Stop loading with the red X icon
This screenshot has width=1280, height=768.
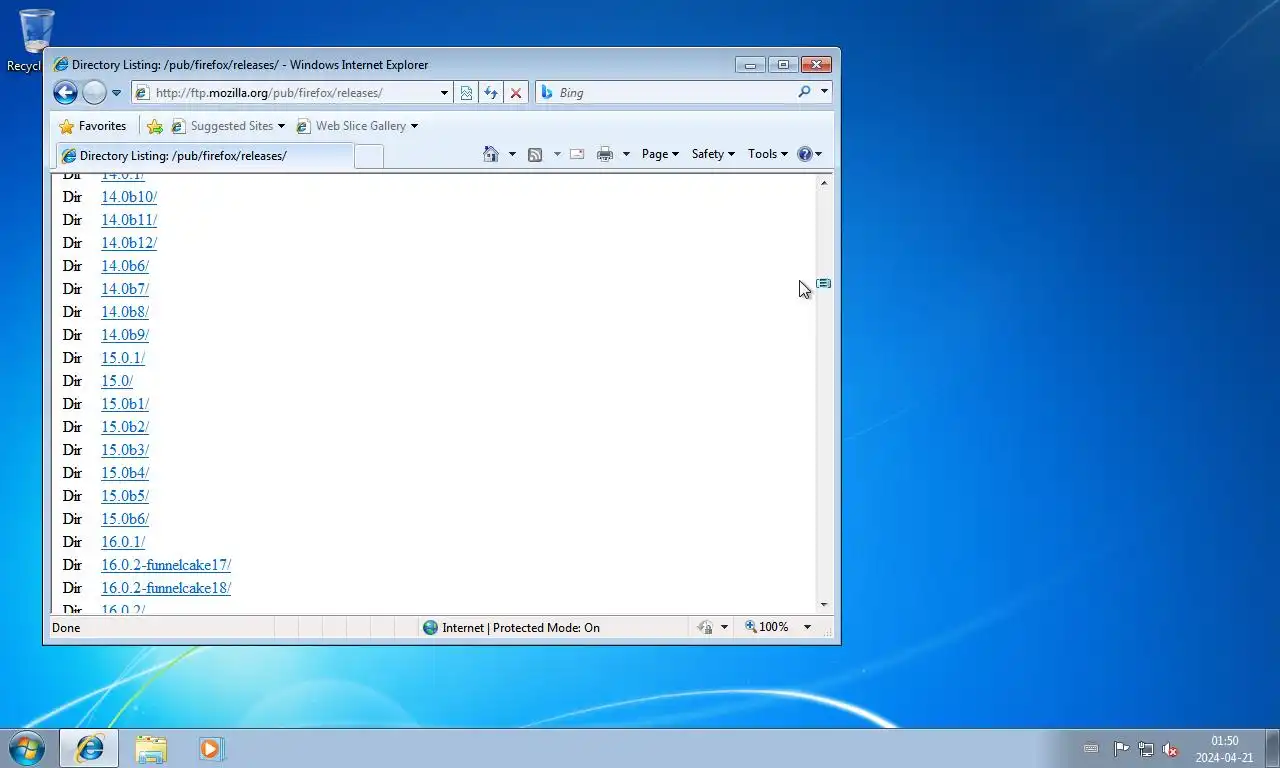pos(516,93)
